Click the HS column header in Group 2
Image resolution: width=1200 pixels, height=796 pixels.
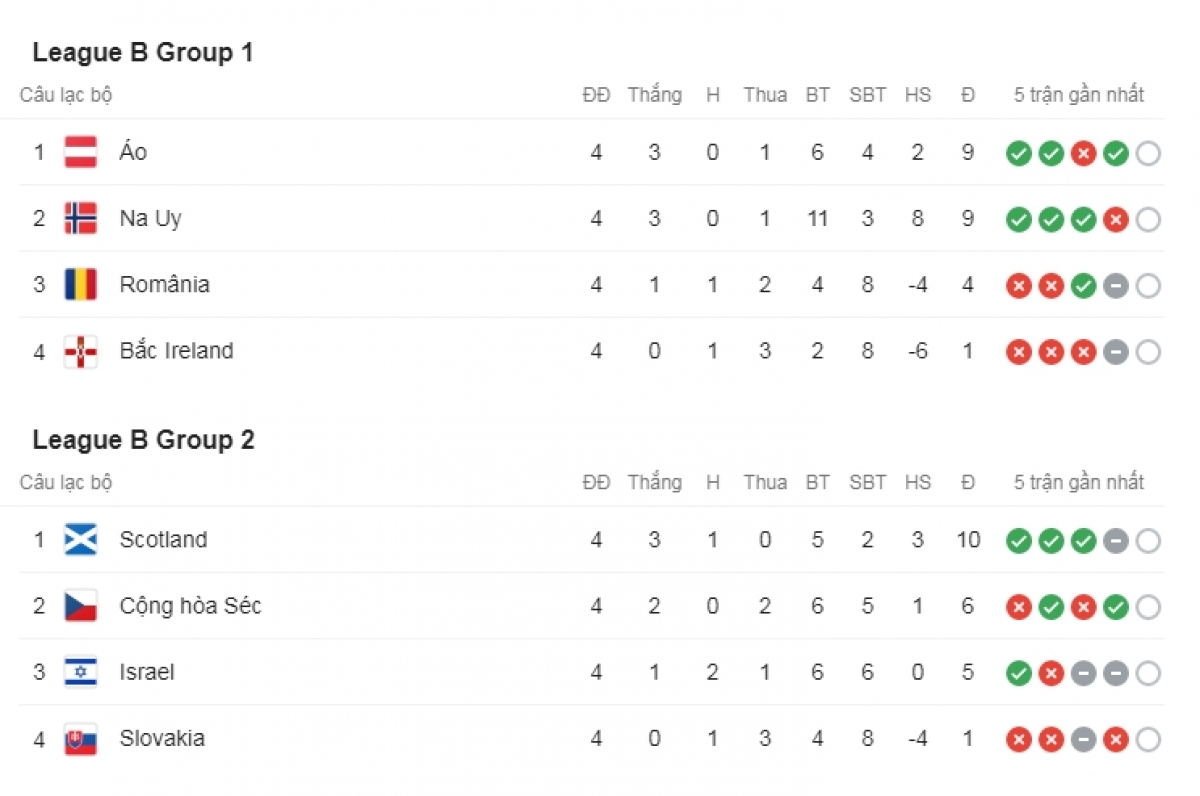point(917,482)
